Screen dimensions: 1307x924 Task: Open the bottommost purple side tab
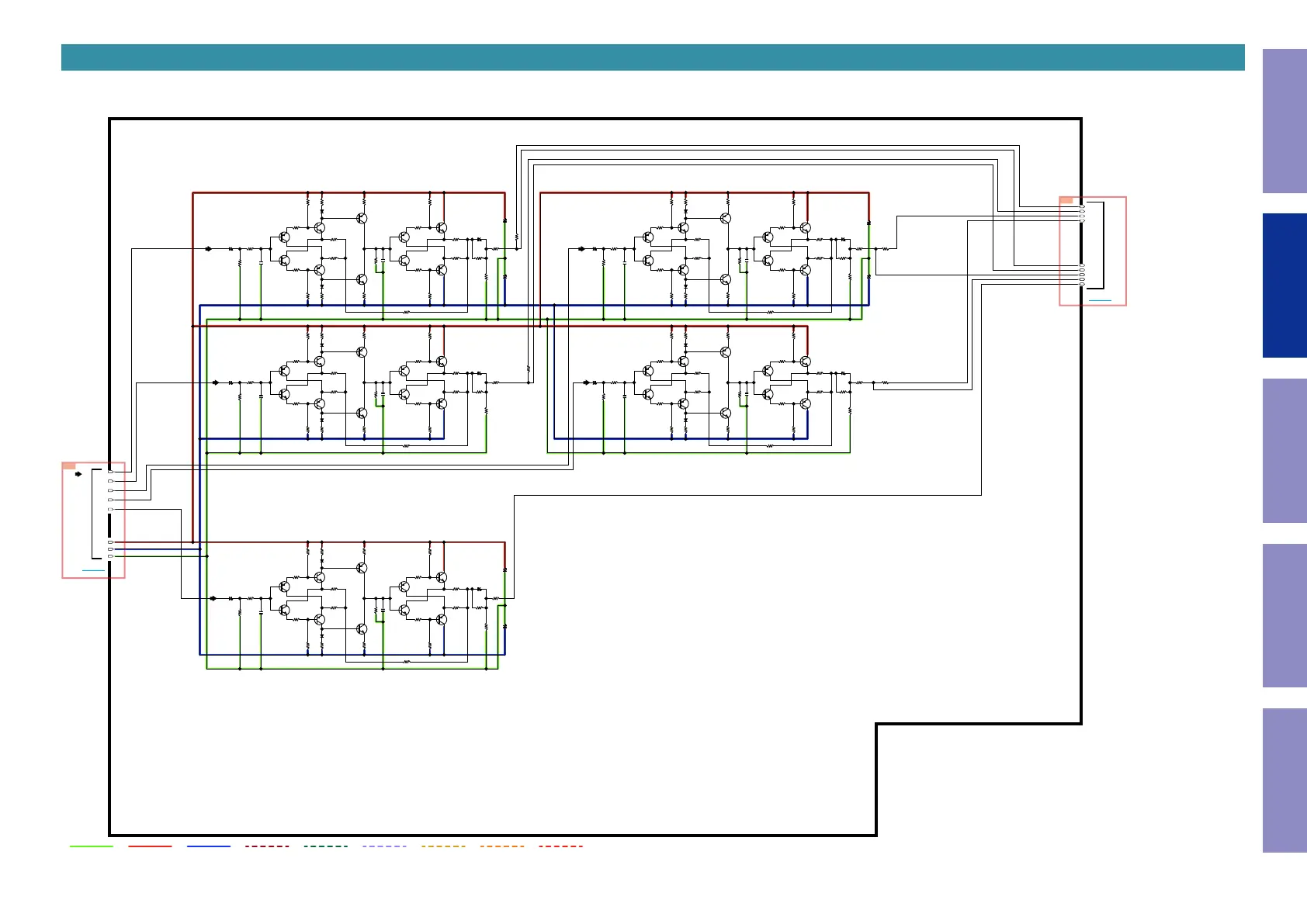click(x=1284, y=780)
